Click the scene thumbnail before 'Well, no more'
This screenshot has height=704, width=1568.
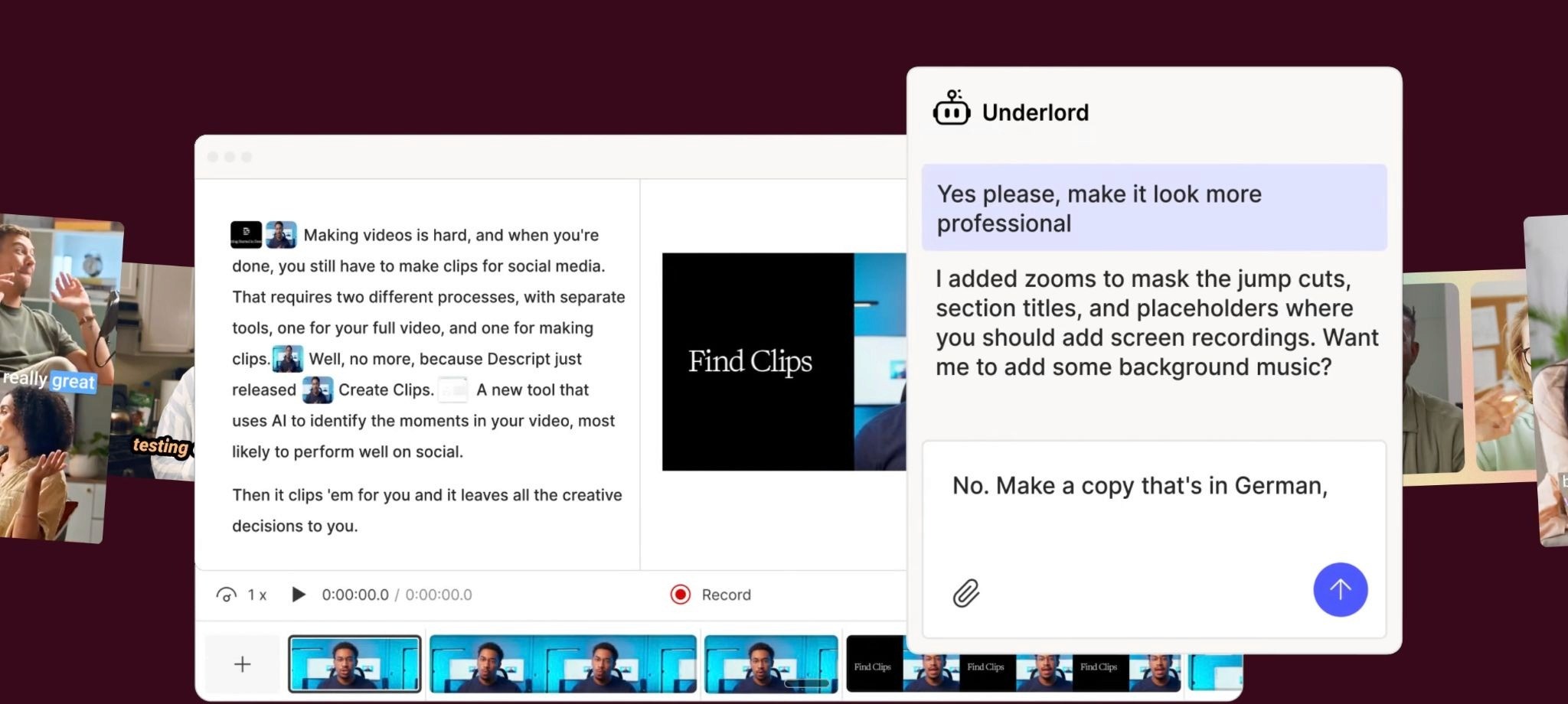tap(288, 358)
